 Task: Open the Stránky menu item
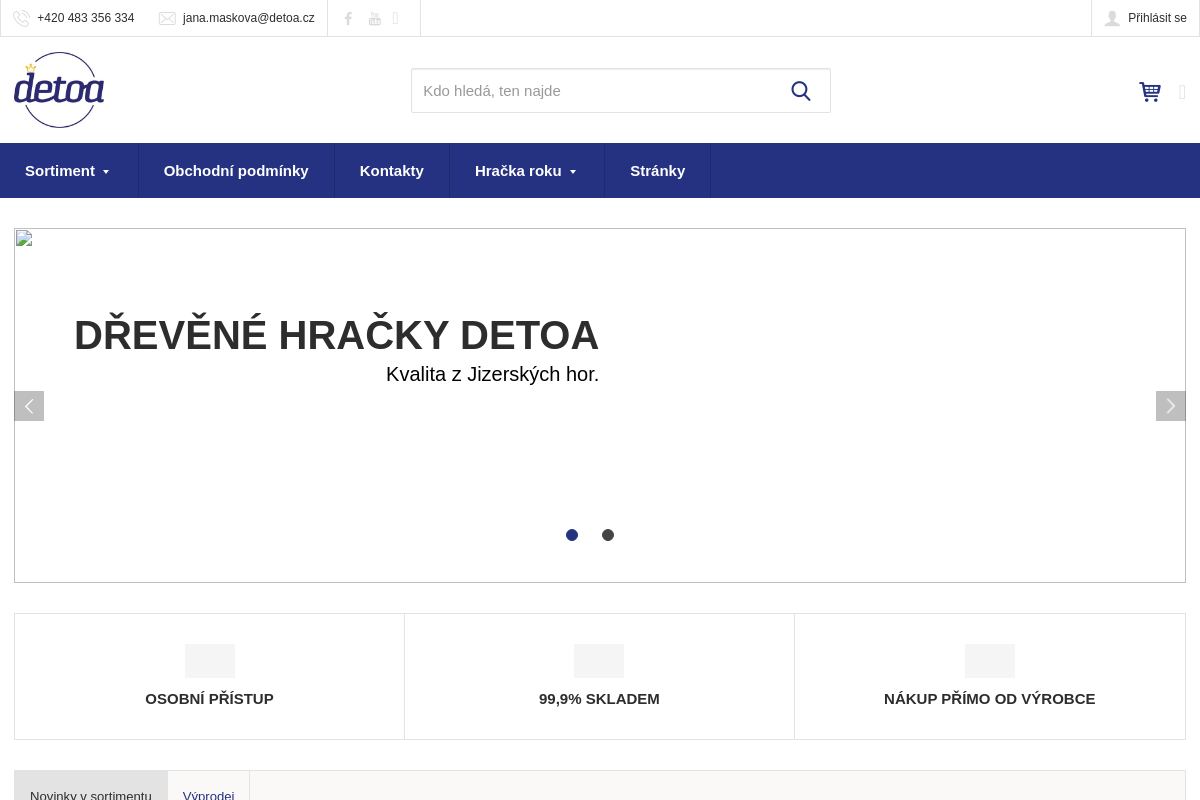pyautogui.click(x=658, y=171)
